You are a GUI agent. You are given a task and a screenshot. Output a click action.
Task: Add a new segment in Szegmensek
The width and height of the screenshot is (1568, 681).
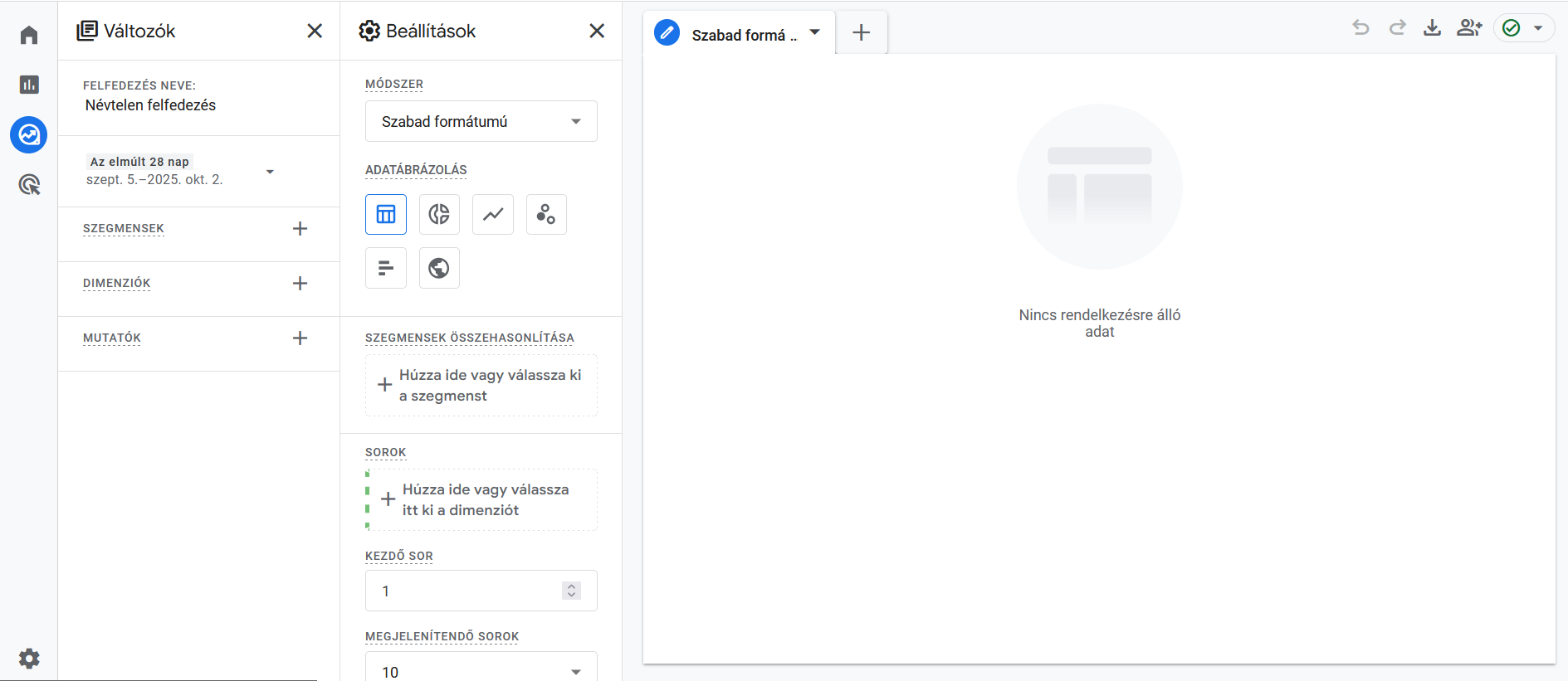point(300,229)
